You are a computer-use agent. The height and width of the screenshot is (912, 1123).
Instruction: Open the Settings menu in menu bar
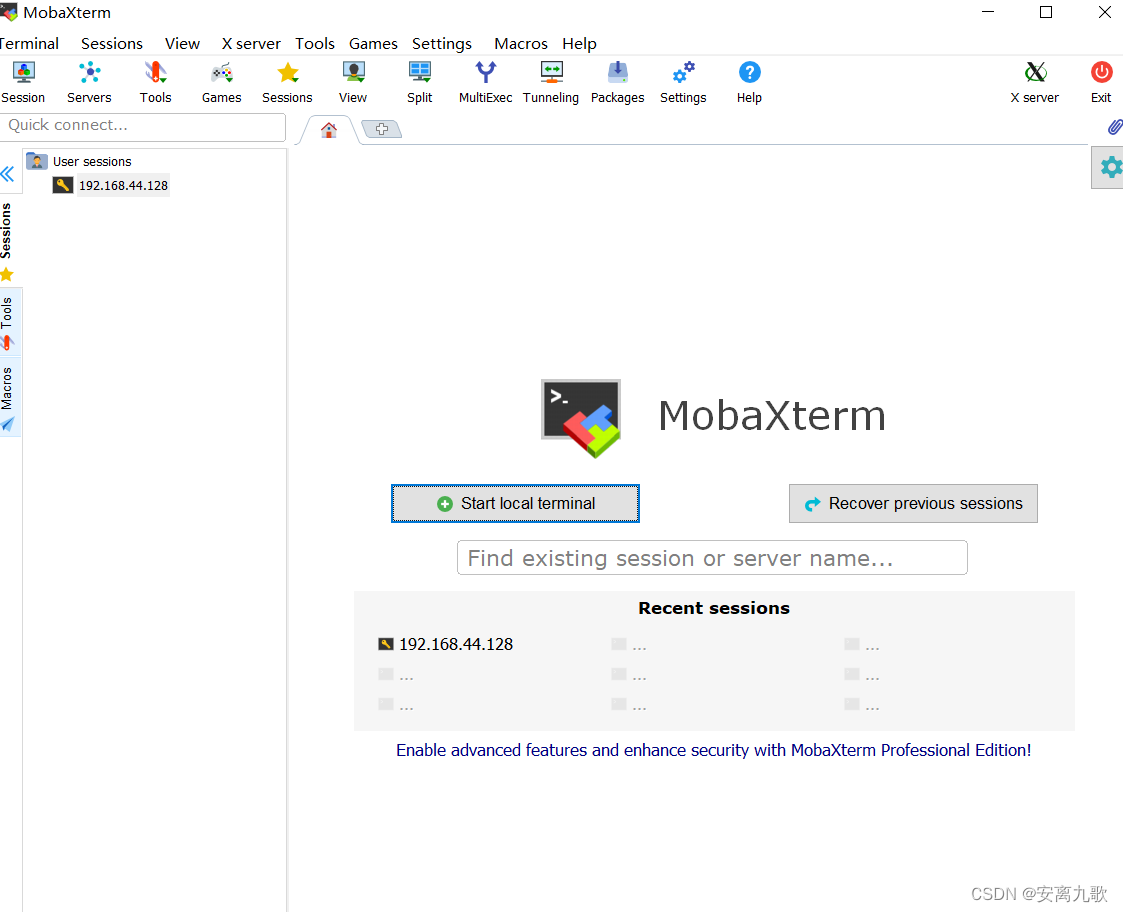441,44
